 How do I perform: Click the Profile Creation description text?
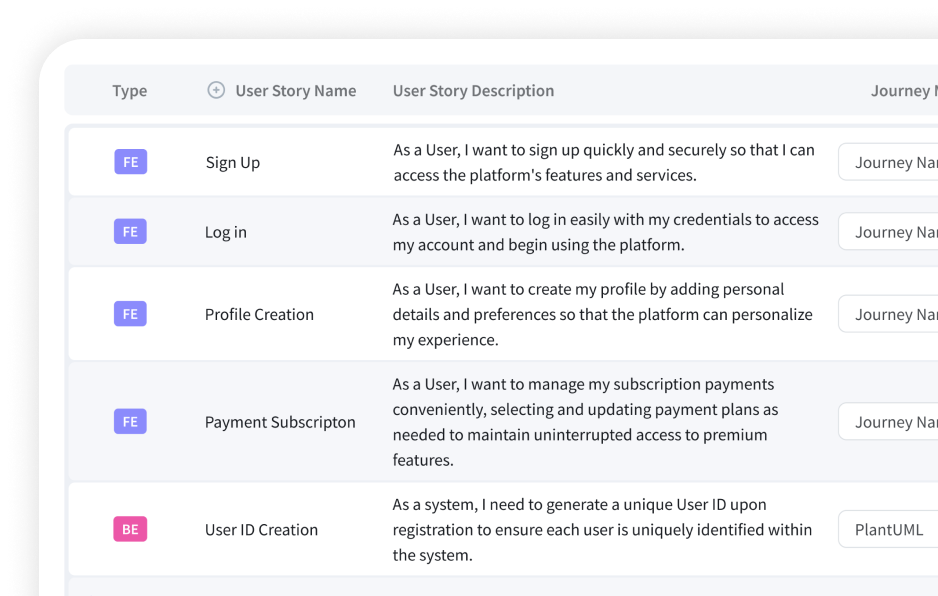point(600,313)
